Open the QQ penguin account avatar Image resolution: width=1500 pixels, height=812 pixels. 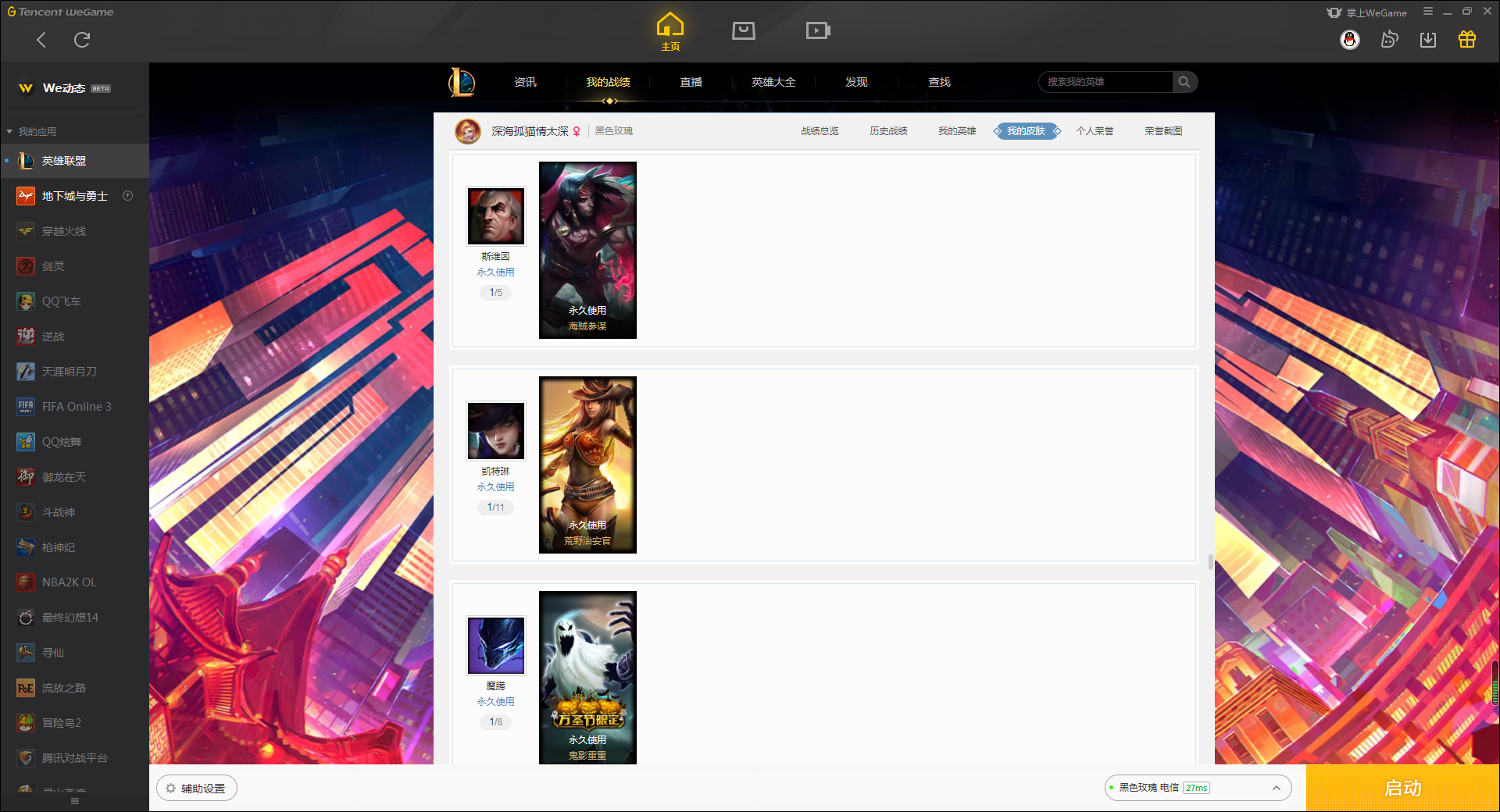coord(1350,40)
